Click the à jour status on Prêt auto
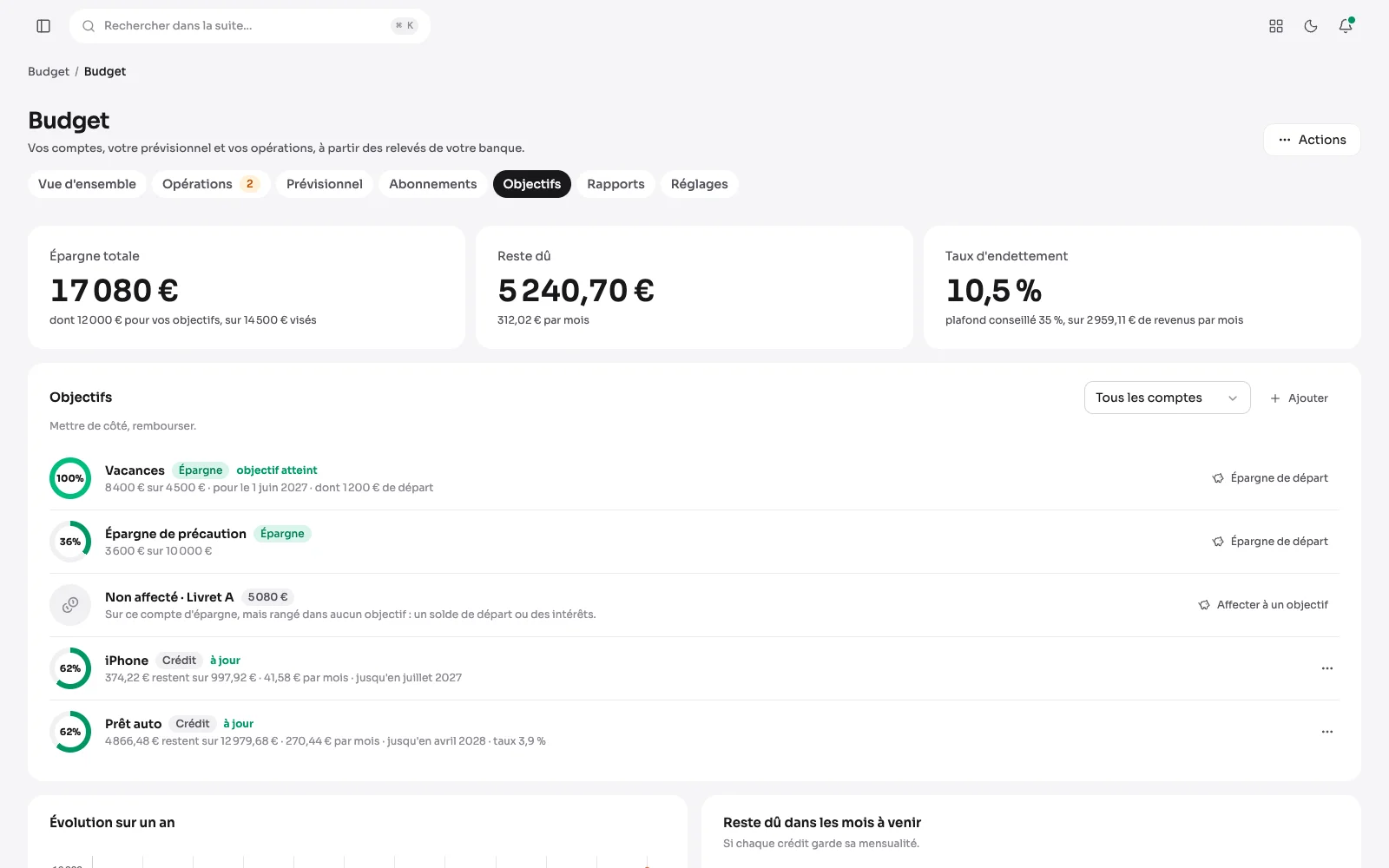The height and width of the screenshot is (868, 1389). click(x=238, y=724)
